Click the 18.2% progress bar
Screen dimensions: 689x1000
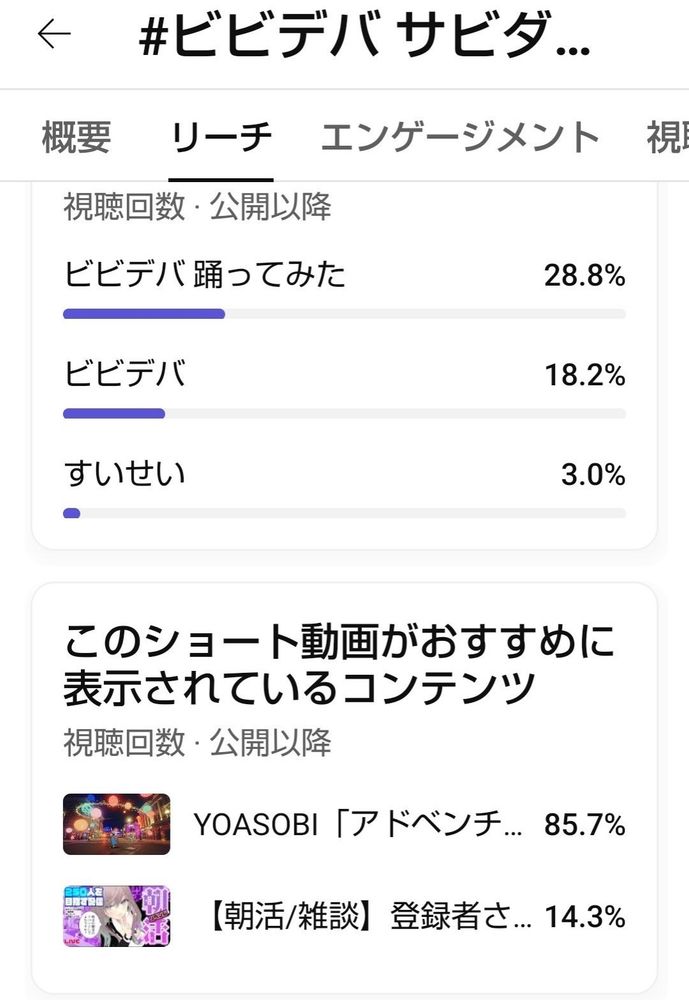coord(344,414)
